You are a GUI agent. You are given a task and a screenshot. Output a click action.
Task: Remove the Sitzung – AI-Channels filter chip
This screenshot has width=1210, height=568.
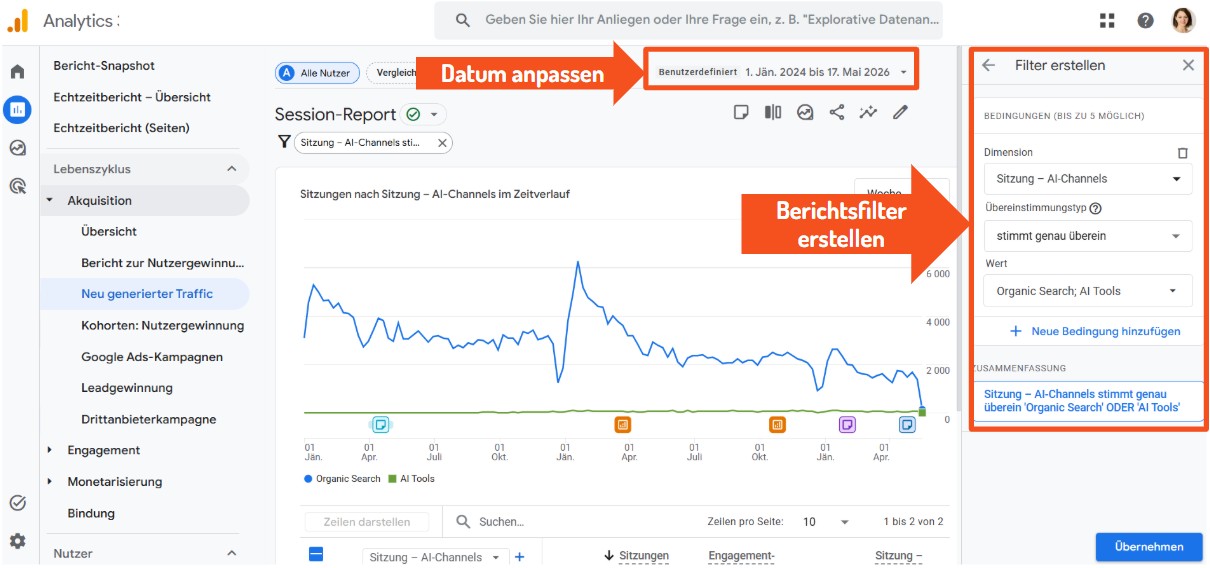click(x=441, y=143)
